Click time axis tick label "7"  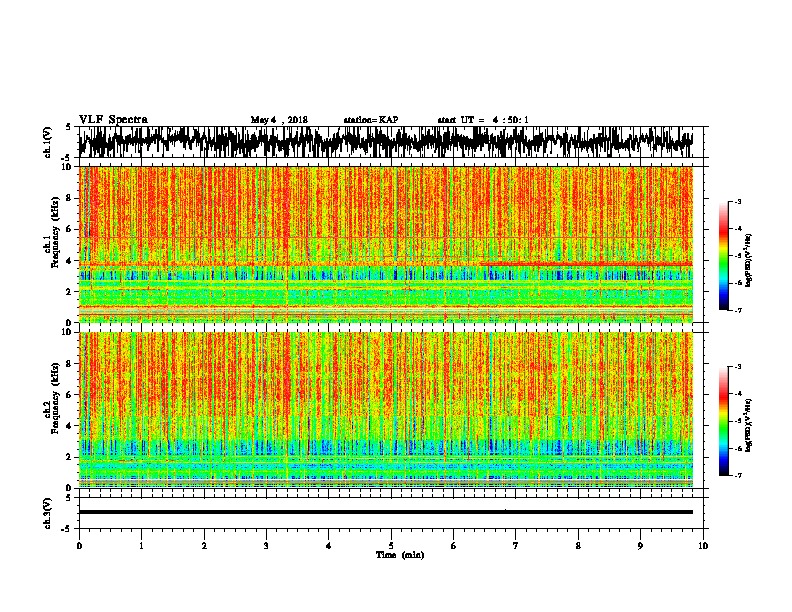pyautogui.click(x=516, y=546)
